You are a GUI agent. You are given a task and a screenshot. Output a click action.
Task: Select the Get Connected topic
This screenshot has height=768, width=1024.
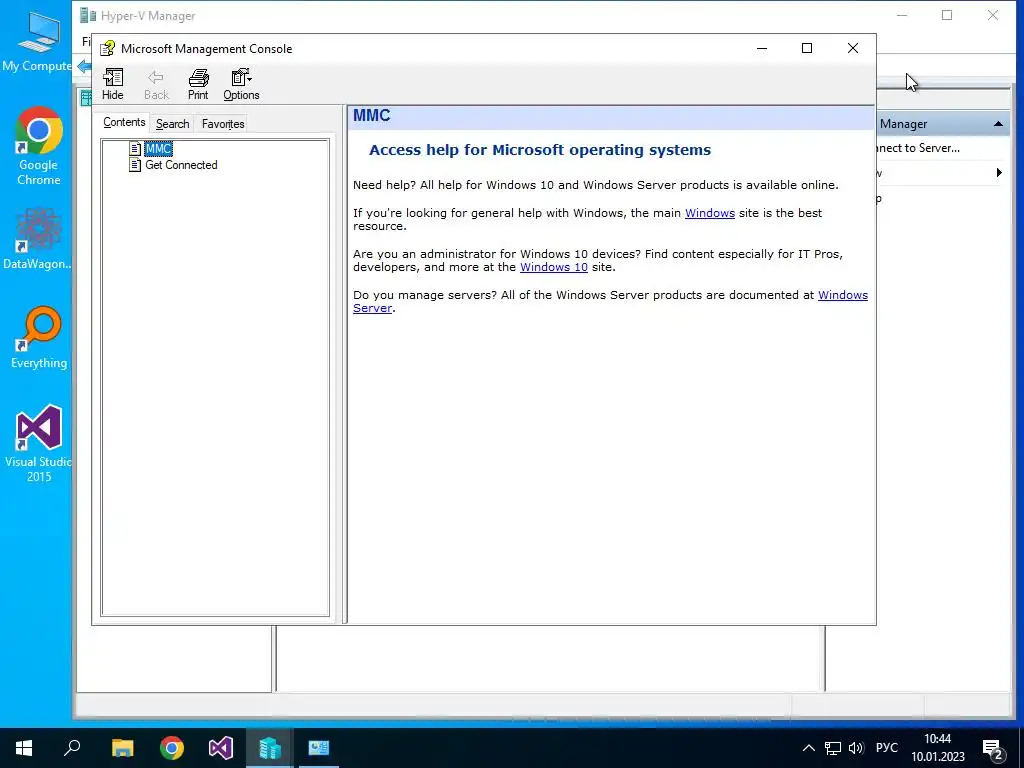point(181,165)
